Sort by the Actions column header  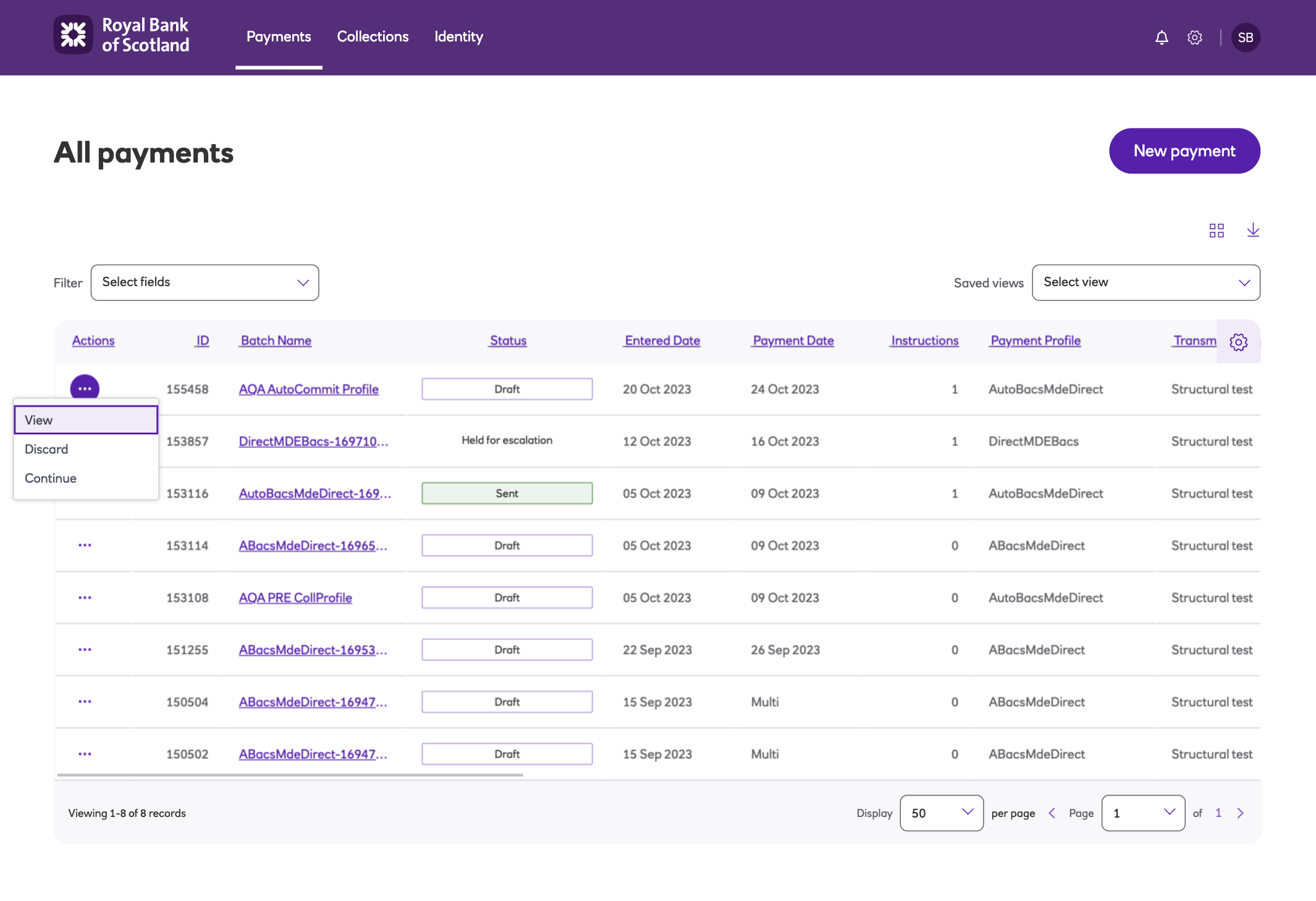click(x=93, y=341)
